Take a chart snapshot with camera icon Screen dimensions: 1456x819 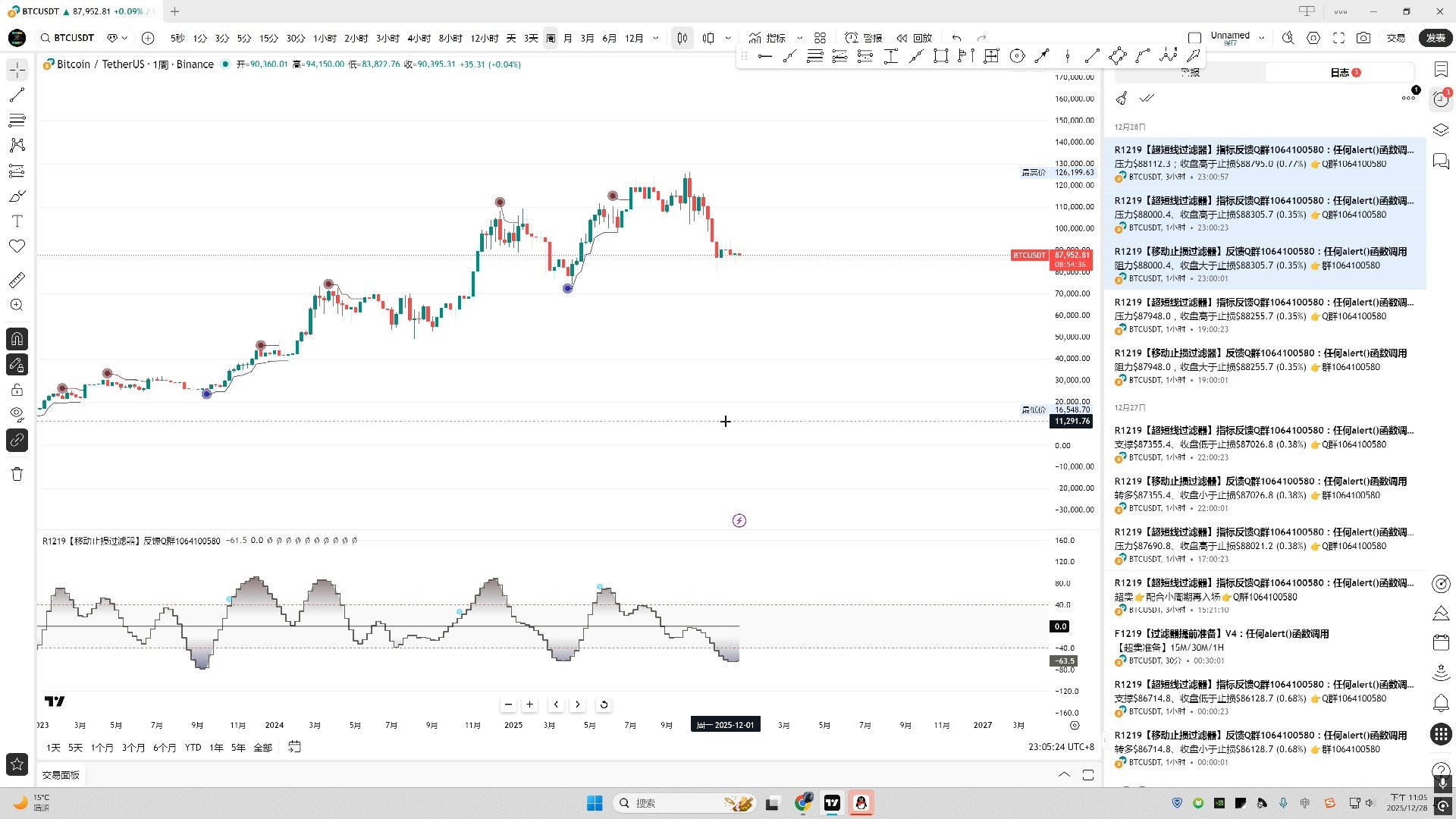(1363, 38)
